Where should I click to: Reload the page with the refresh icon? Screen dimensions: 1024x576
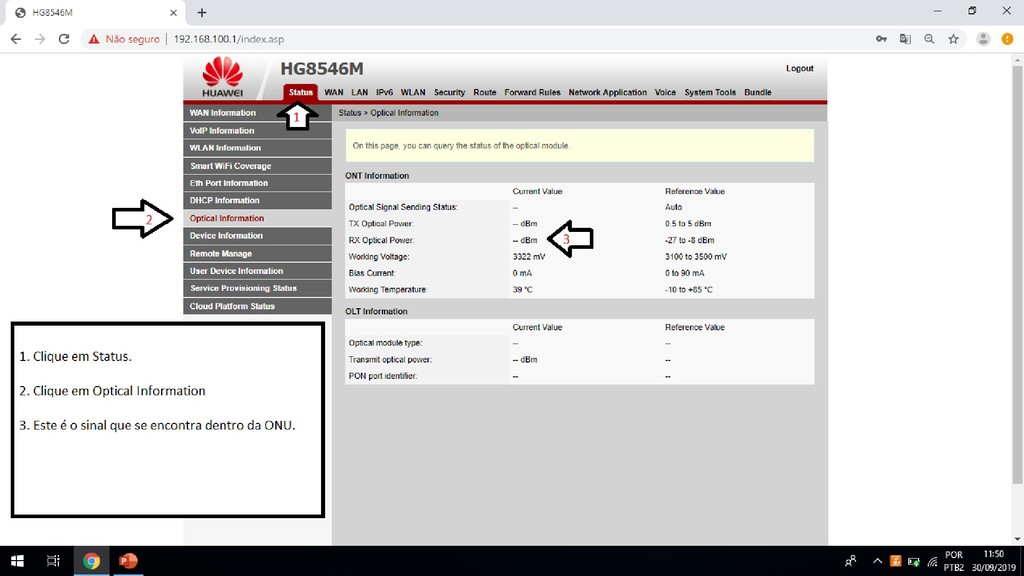(x=64, y=39)
